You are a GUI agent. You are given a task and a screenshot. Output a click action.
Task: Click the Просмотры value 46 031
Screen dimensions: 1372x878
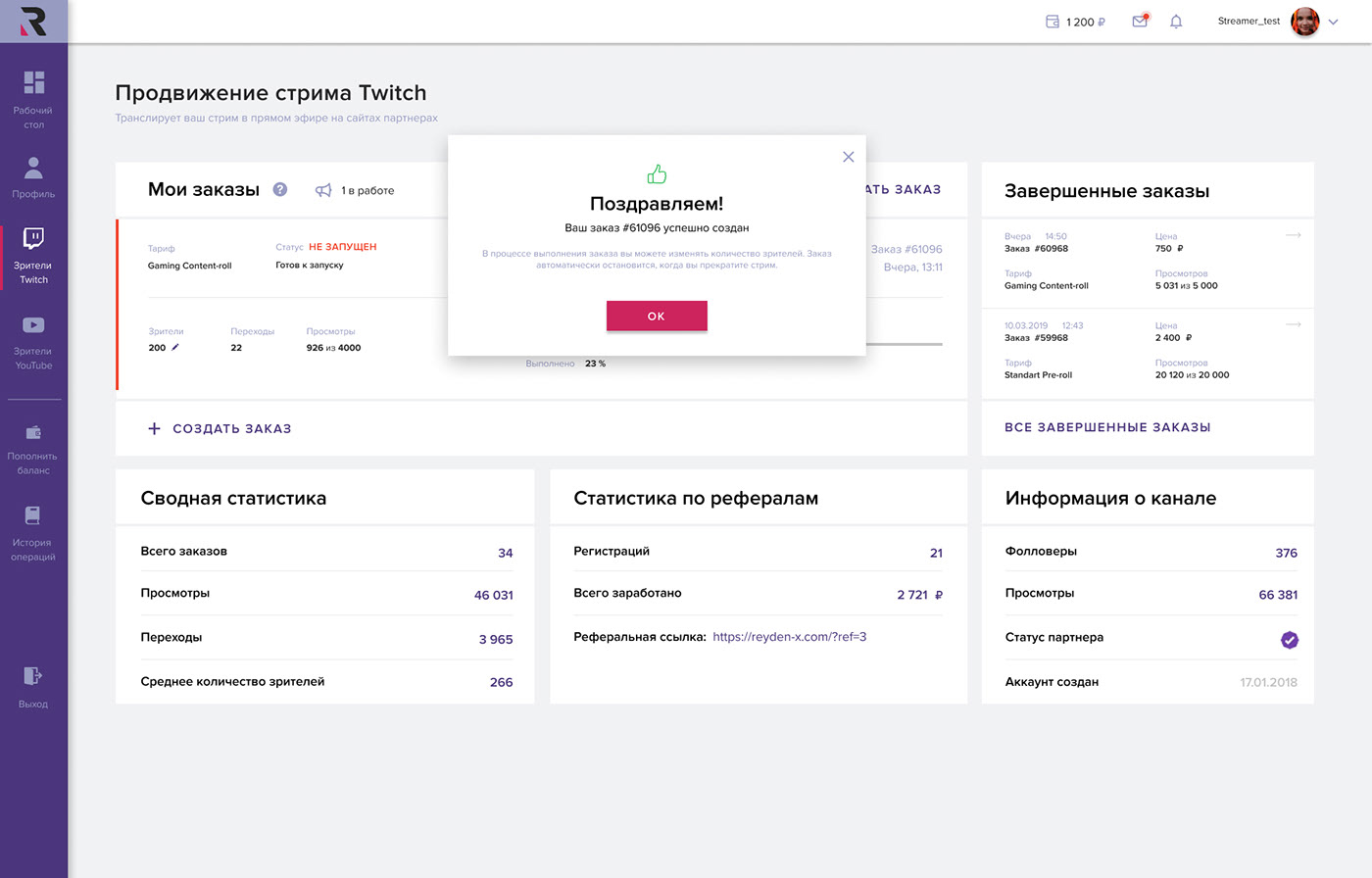click(494, 595)
